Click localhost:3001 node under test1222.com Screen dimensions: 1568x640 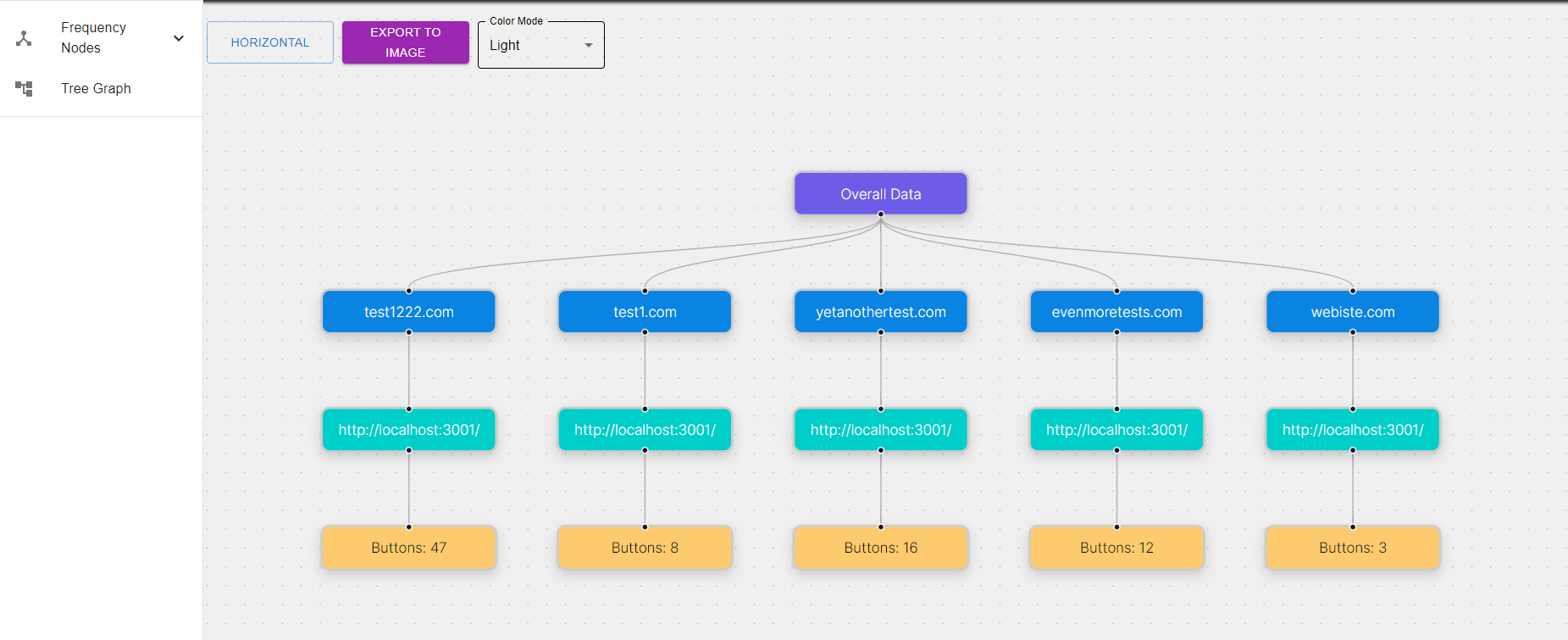tap(409, 430)
